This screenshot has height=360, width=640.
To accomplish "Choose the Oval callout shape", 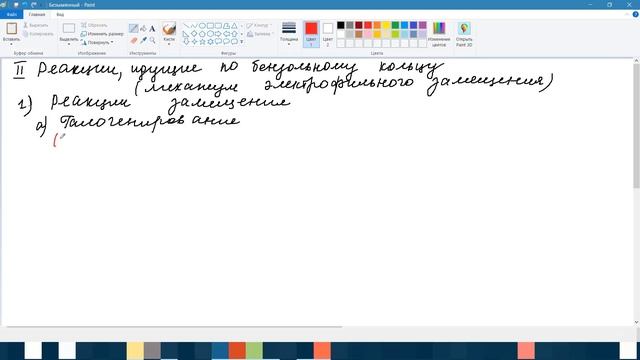I will pyautogui.click(x=226, y=42).
